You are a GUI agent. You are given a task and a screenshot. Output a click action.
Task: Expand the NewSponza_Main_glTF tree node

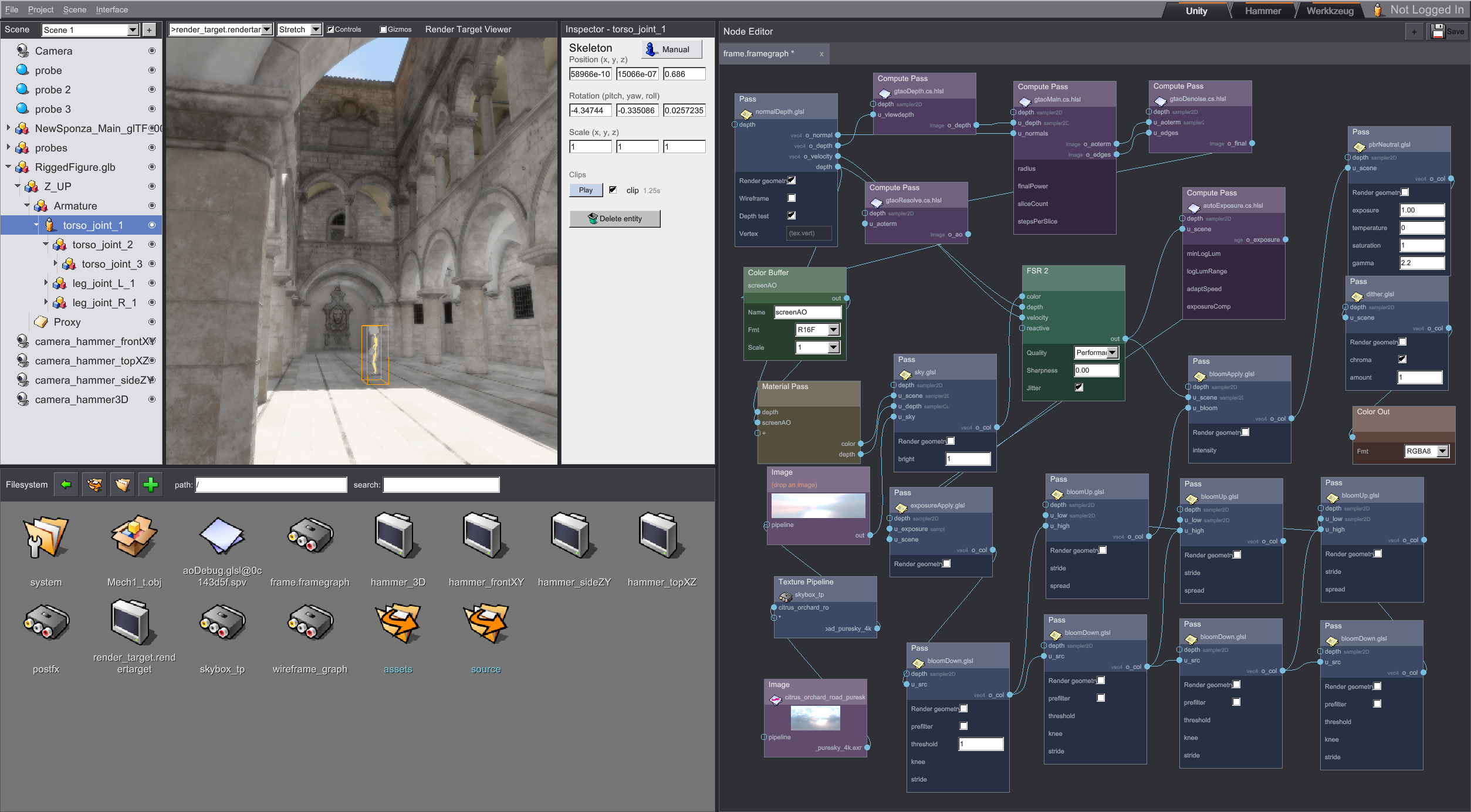click(8, 128)
